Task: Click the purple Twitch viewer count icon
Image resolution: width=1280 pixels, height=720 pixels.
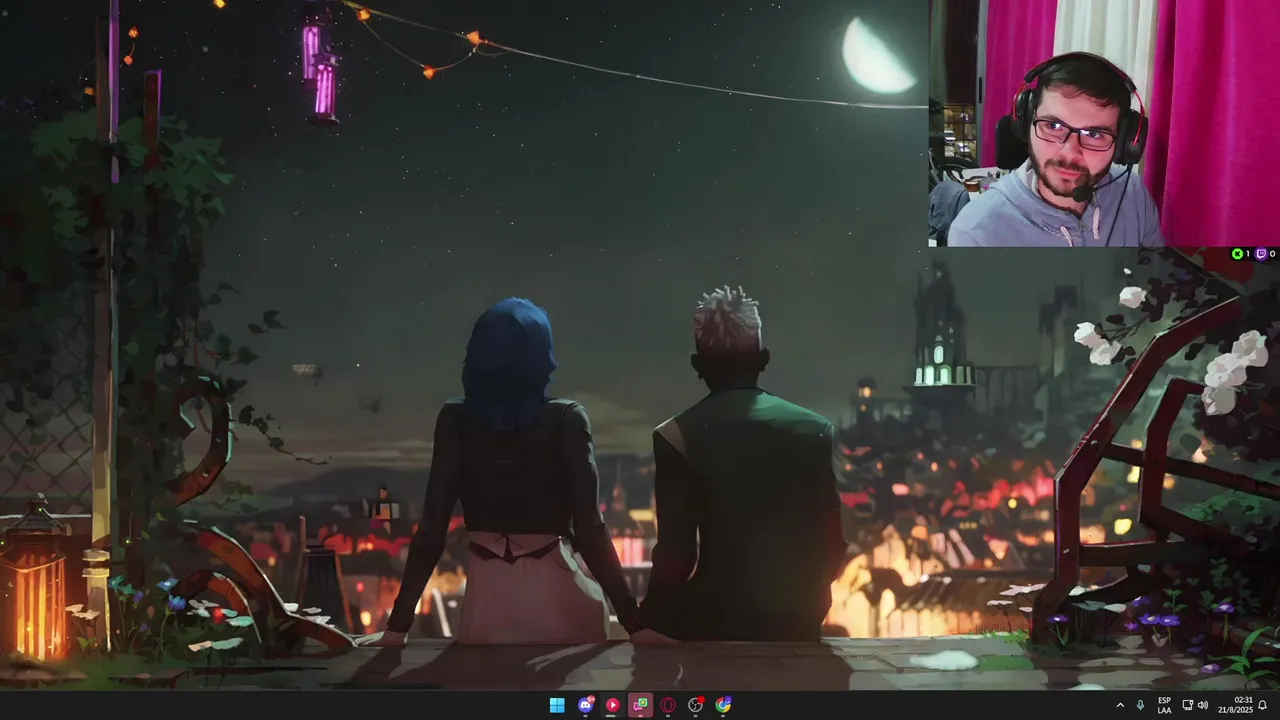Action: [1261, 254]
